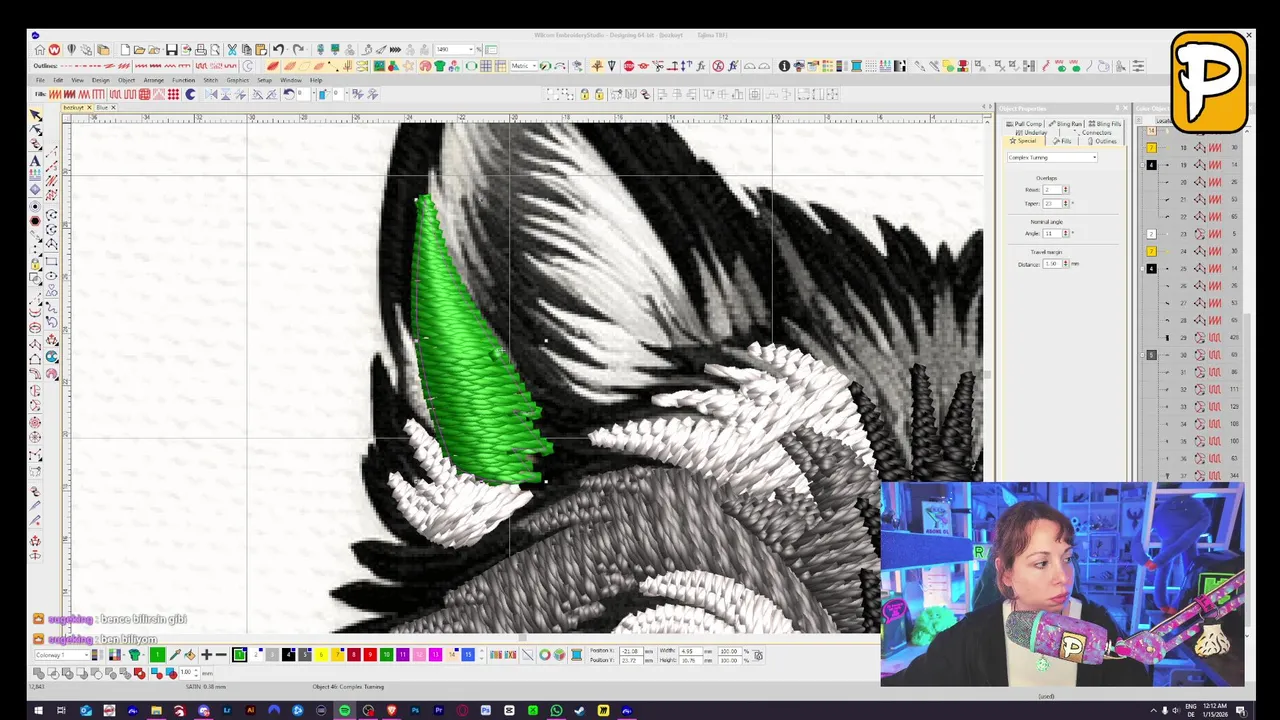Open the File menu
The image size is (1280, 720).
[x=40, y=80]
